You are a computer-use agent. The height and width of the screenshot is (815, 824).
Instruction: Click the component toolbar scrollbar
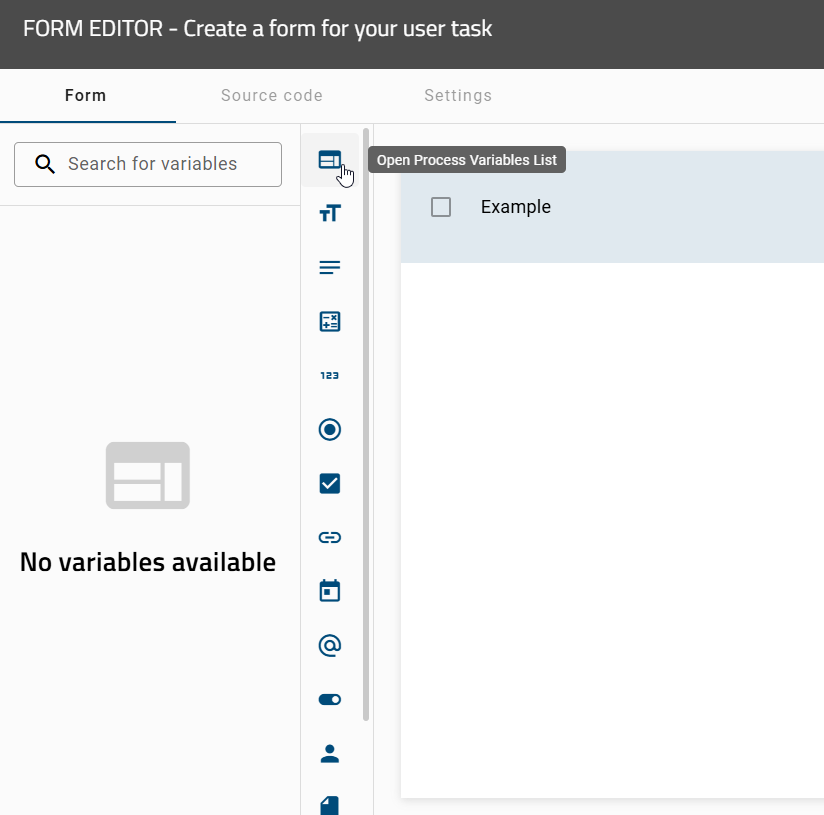(x=366, y=430)
